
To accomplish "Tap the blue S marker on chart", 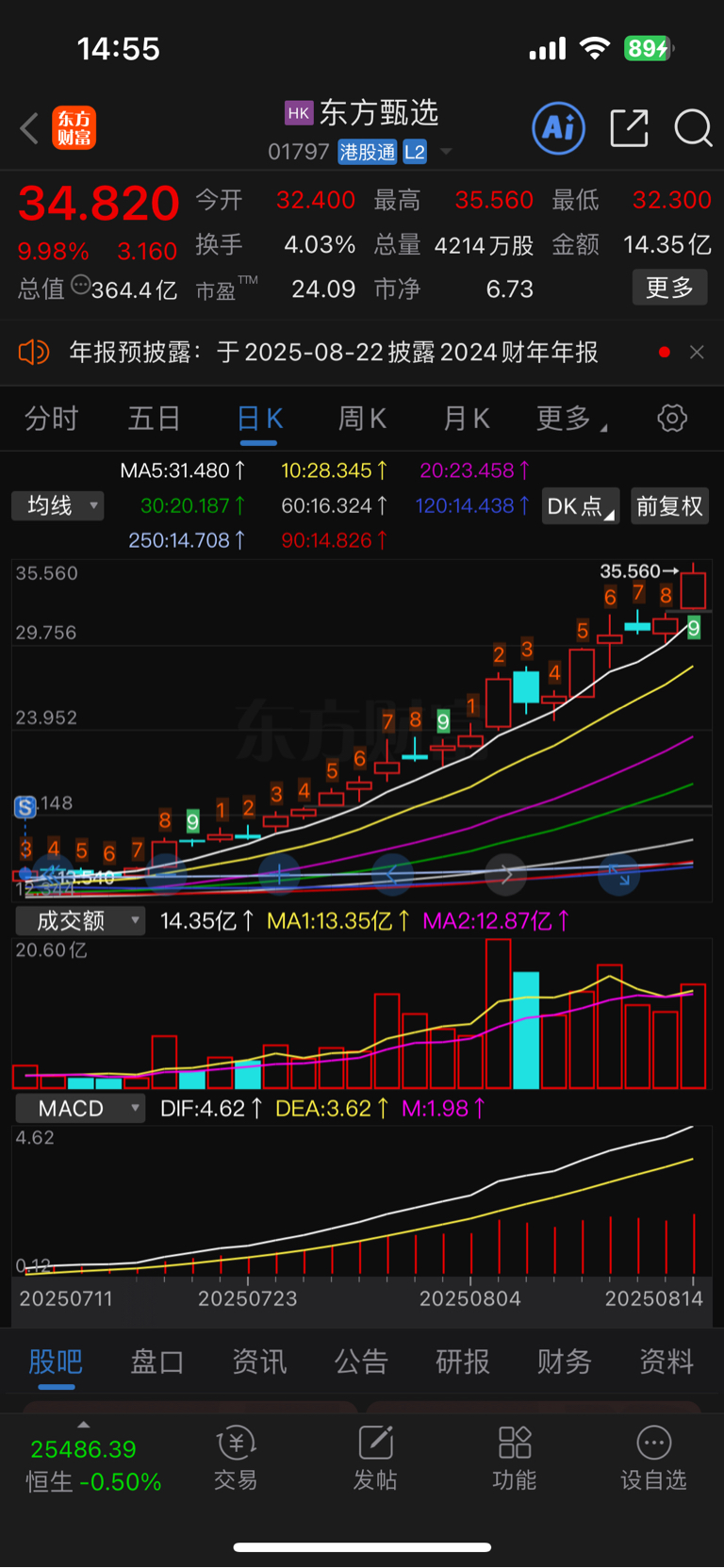I will click(25, 807).
